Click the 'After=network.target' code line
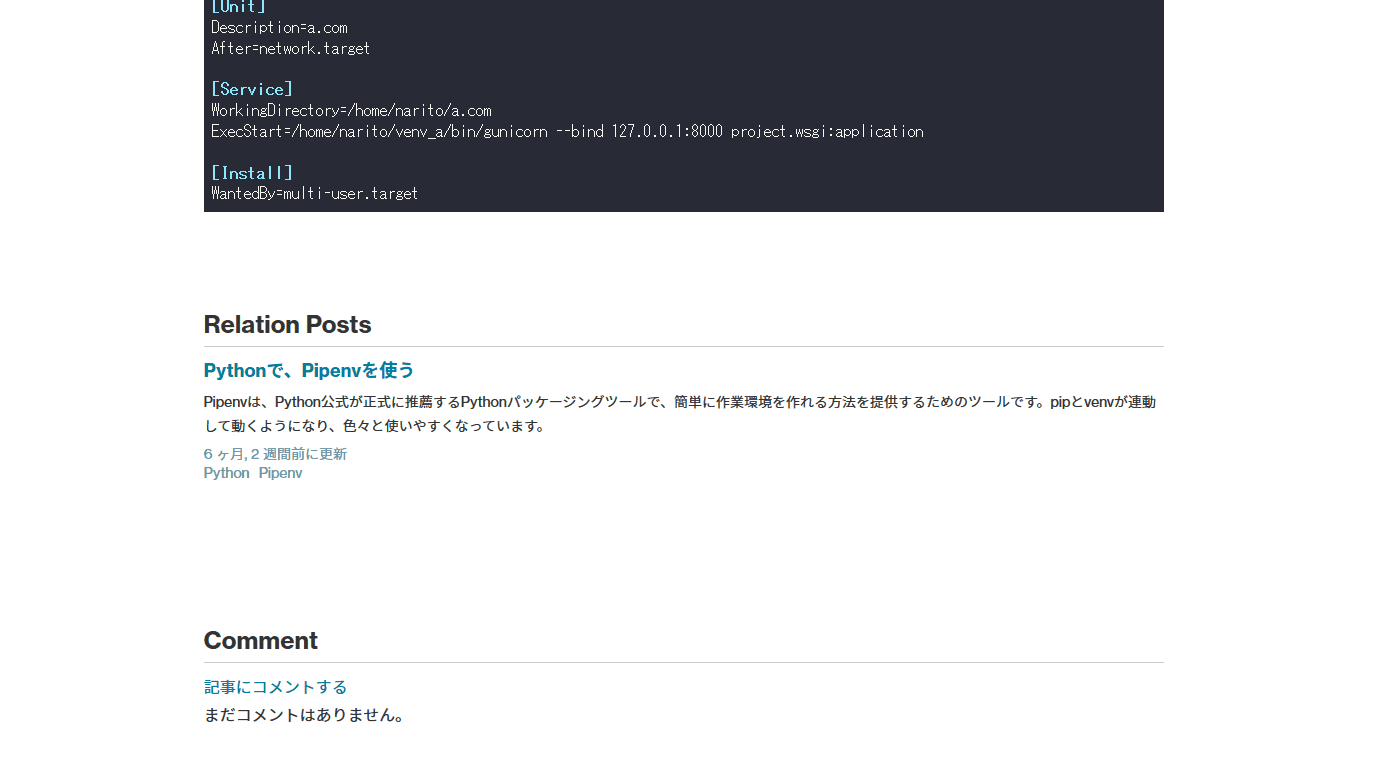1384x776 pixels. [291, 48]
